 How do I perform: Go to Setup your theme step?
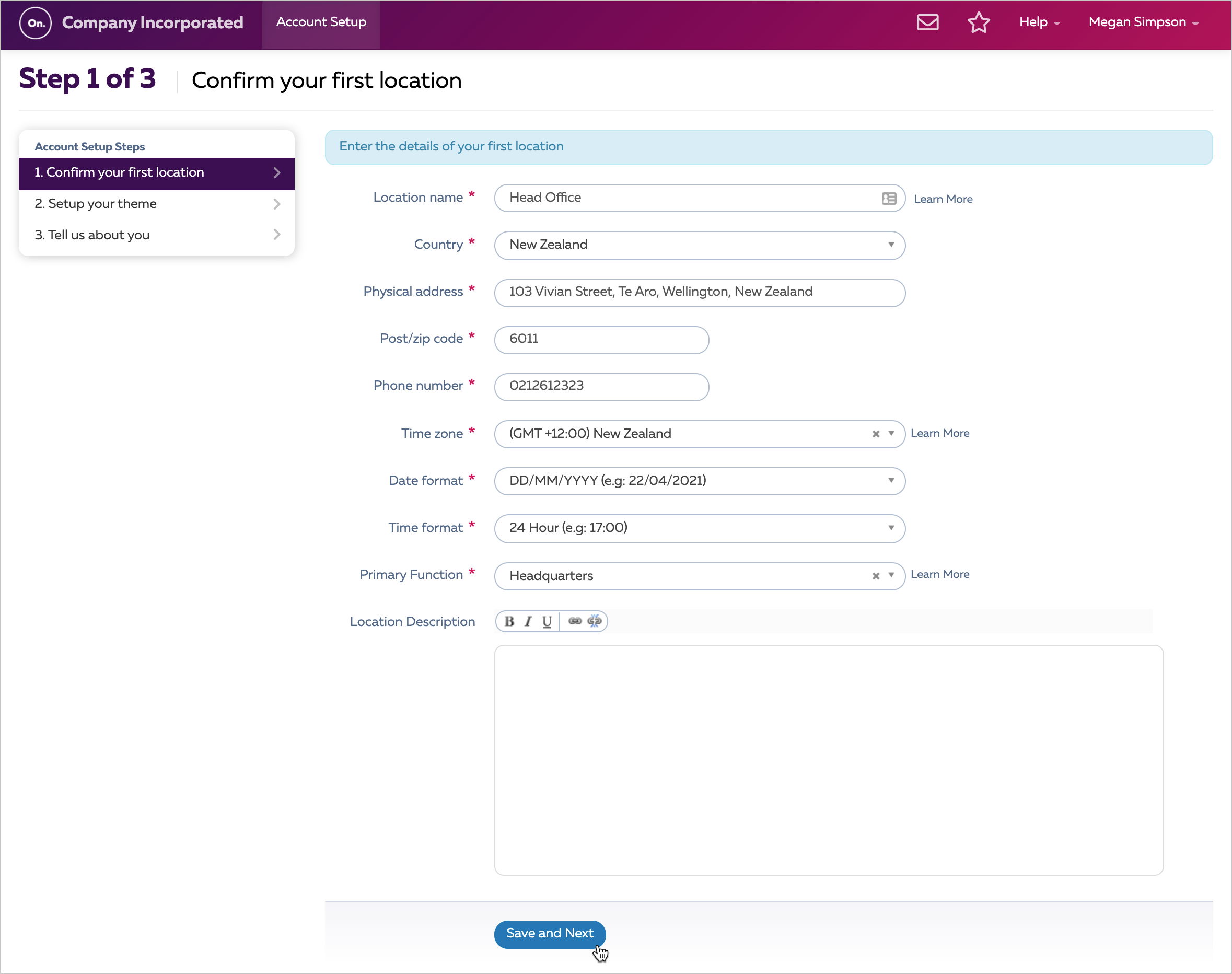(156, 204)
